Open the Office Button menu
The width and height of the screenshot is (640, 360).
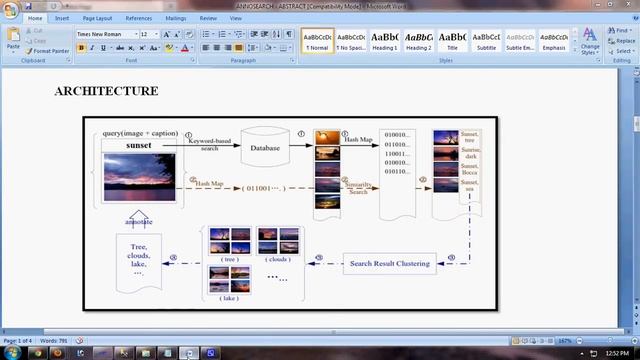[10, 9]
